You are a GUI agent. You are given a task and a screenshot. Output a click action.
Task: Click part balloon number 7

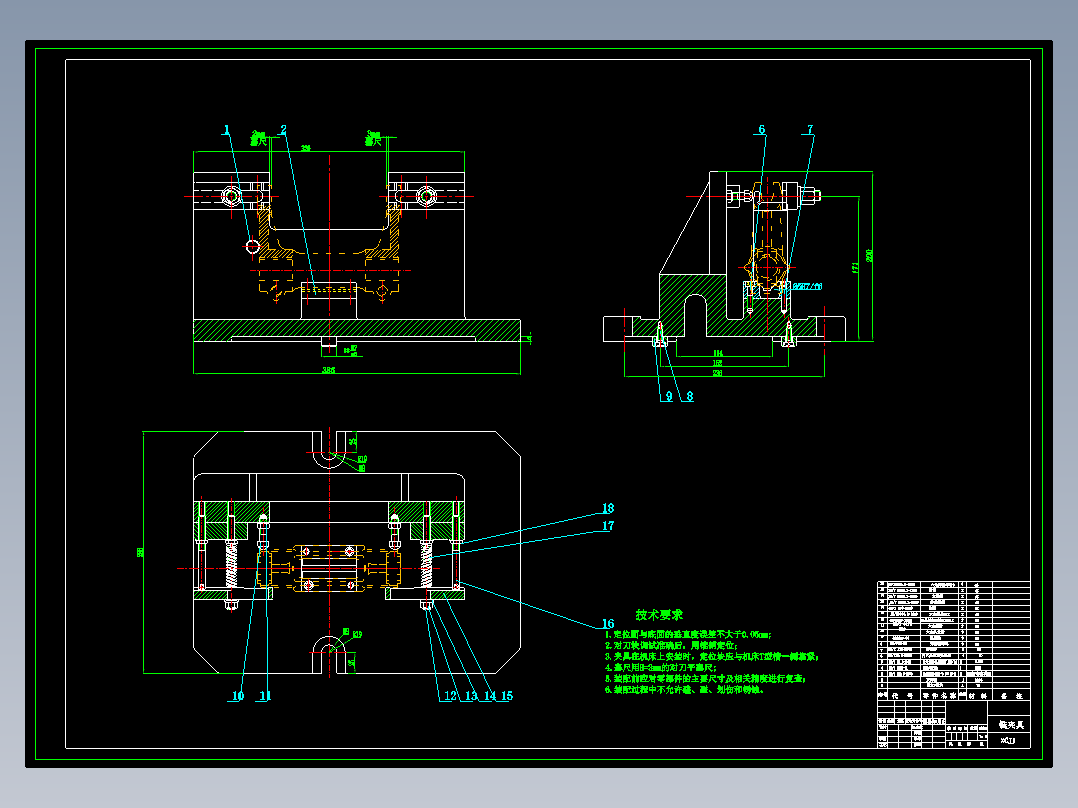[x=809, y=129]
